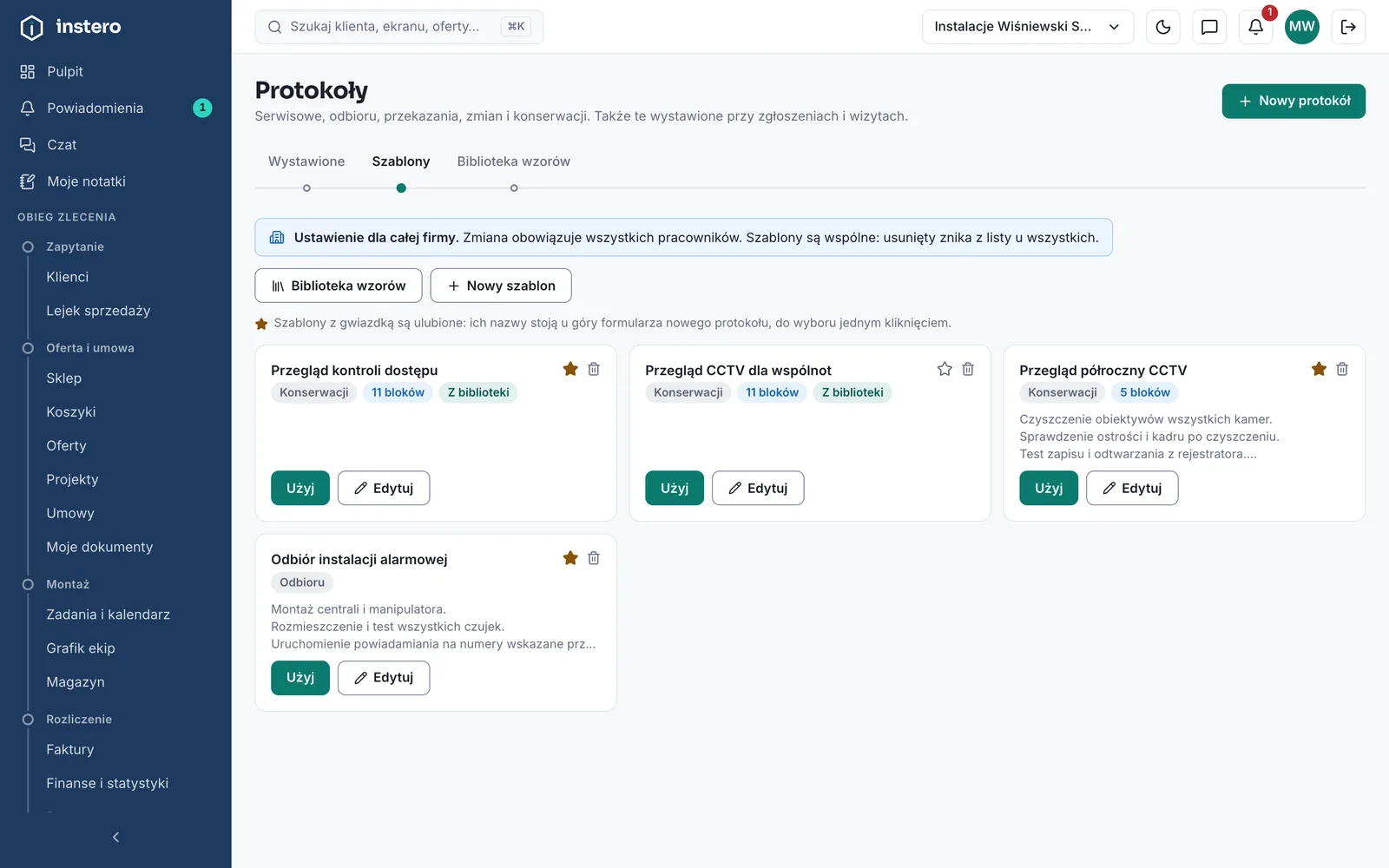This screenshot has width=1389, height=868.
Task: Click the instero logo
Action: tap(70, 27)
